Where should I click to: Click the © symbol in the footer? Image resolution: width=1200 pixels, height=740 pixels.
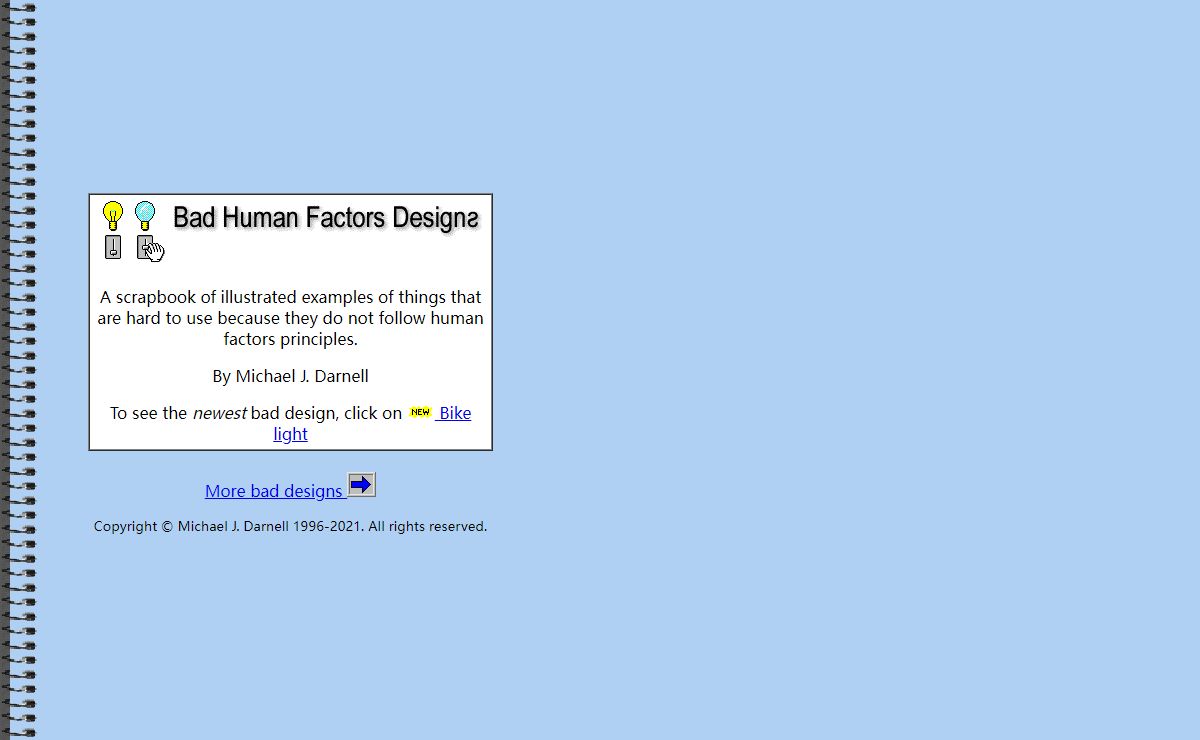point(167,526)
